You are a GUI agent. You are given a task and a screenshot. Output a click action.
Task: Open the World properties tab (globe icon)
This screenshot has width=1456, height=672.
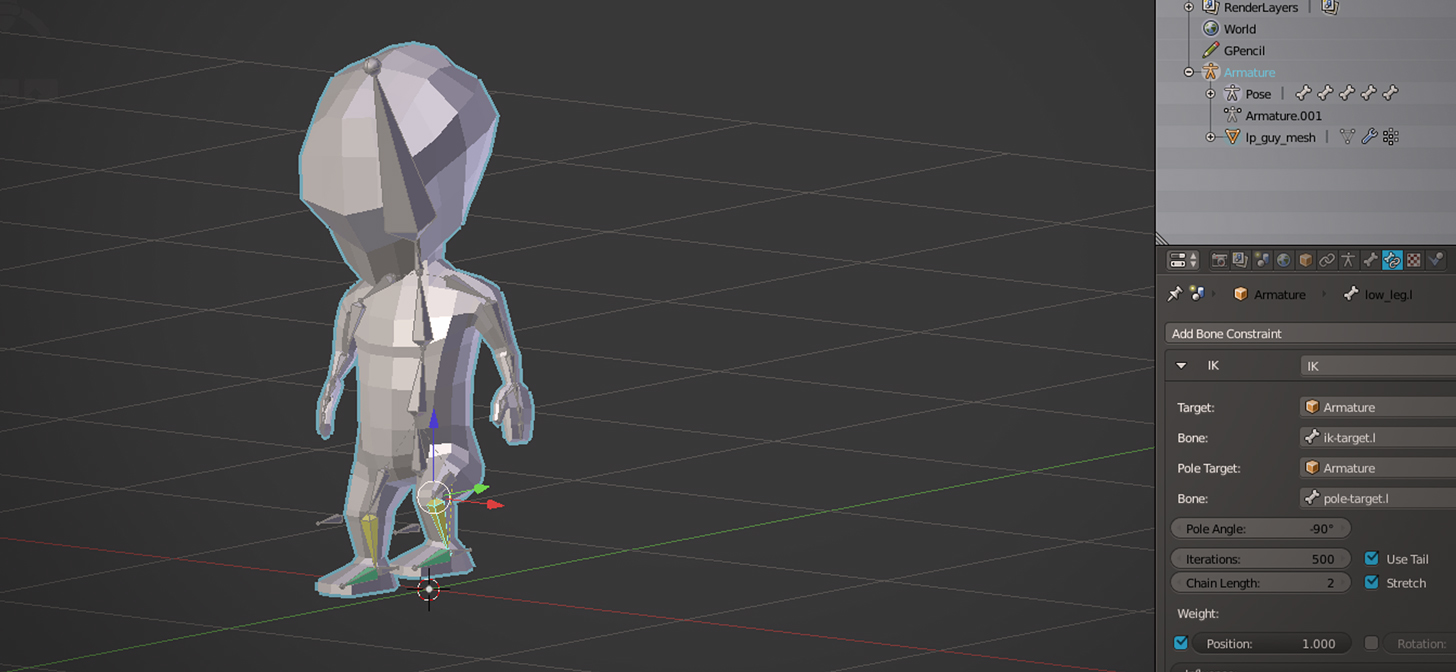1284,260
